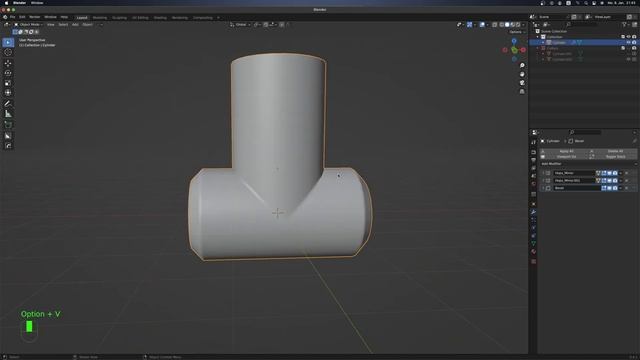Open the Global transform orientation dropdown
Image resolution: width=640 pixels, height=360 pixels.
coord(240,24)
